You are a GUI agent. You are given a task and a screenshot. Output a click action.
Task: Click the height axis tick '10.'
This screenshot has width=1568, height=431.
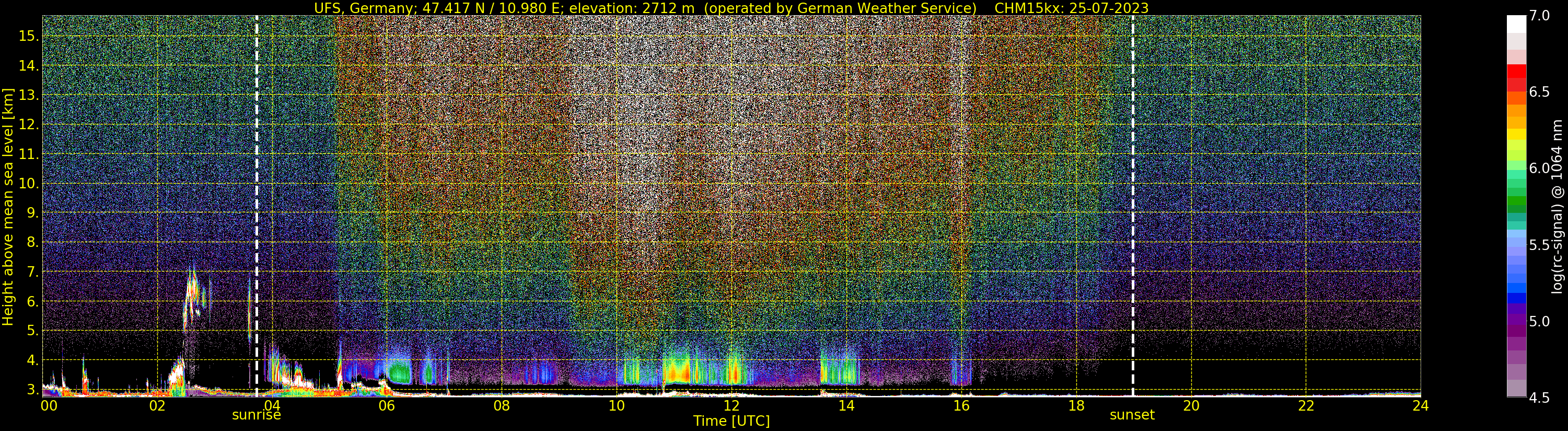pos(29,184)
